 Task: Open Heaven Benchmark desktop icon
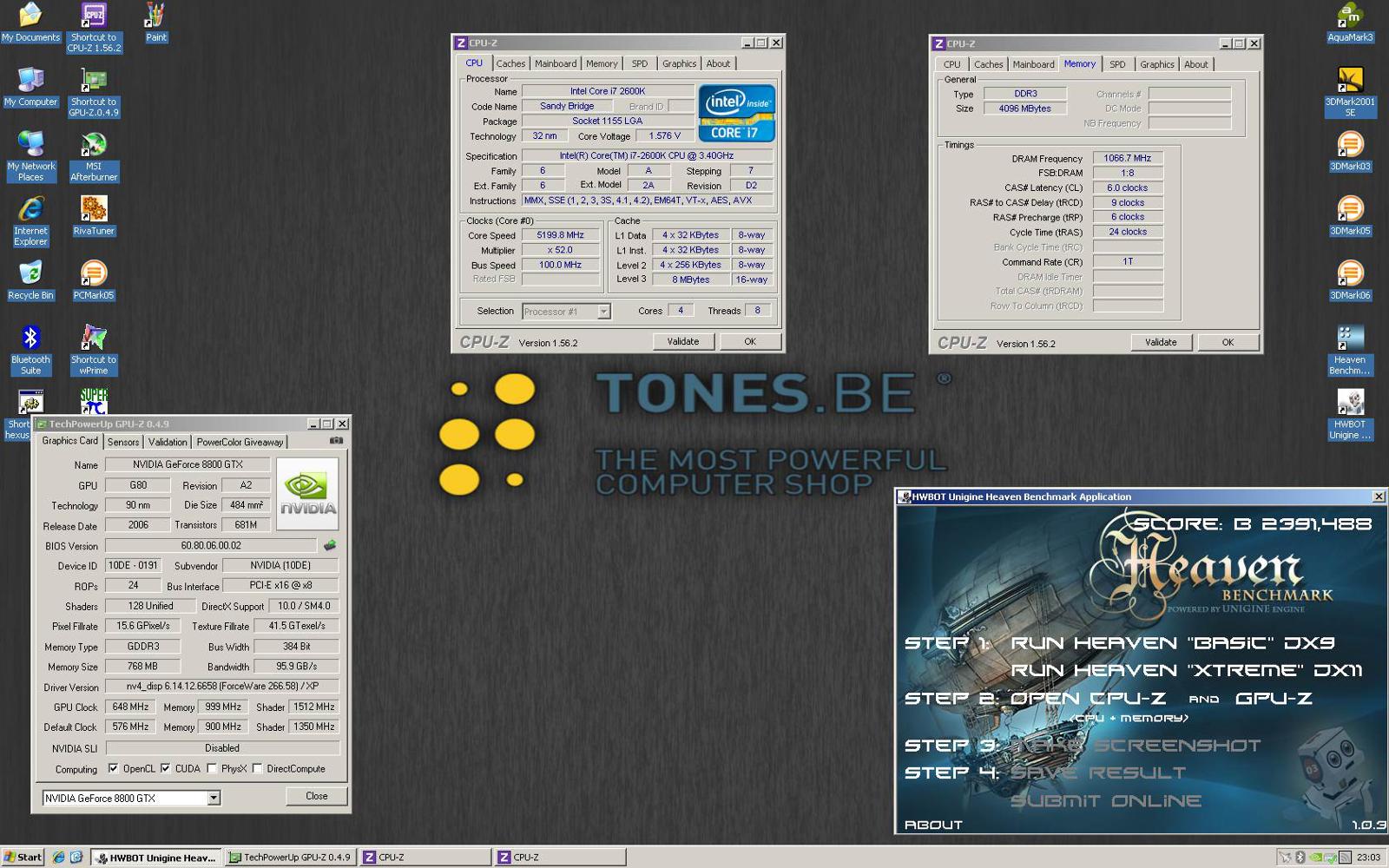pos(1350,349)
